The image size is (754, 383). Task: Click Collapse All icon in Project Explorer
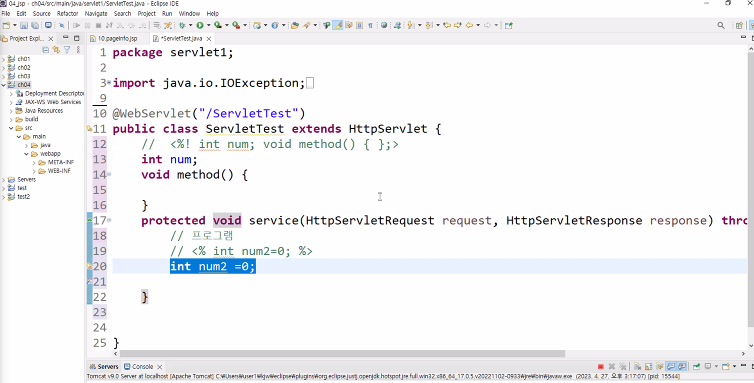(x=45, y=50)
